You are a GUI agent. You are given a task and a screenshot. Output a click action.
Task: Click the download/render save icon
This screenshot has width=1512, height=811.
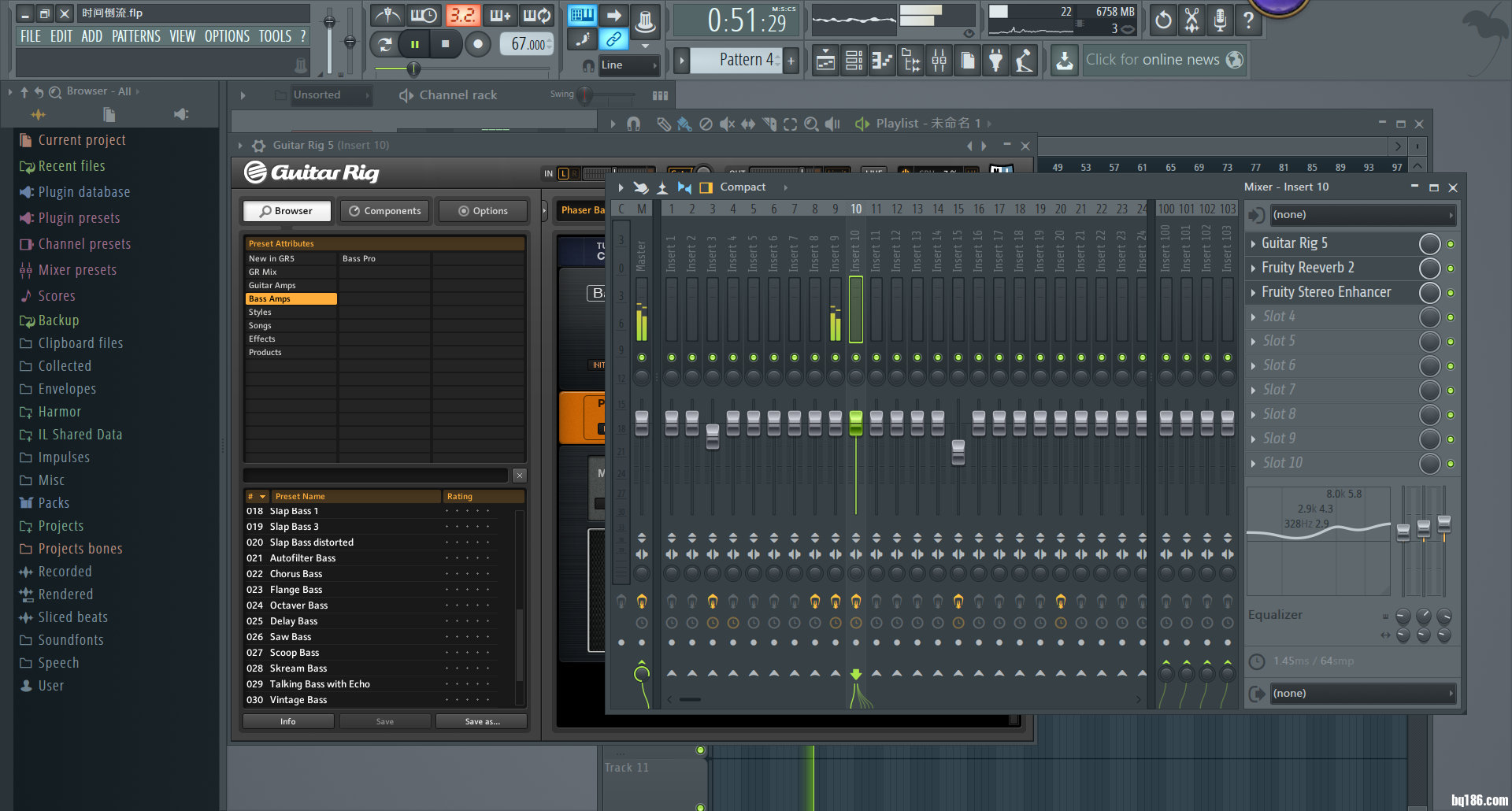click(x=1065, y=60)
